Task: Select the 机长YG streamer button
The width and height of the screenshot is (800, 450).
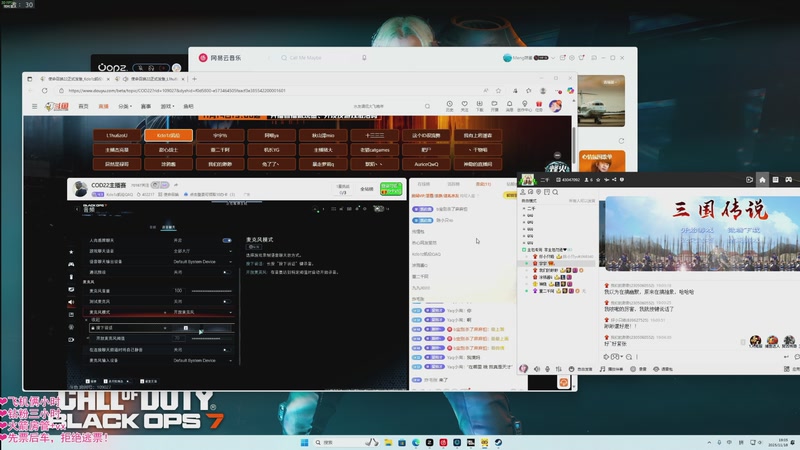Action: pyautogui.click(x=271, y=150)
